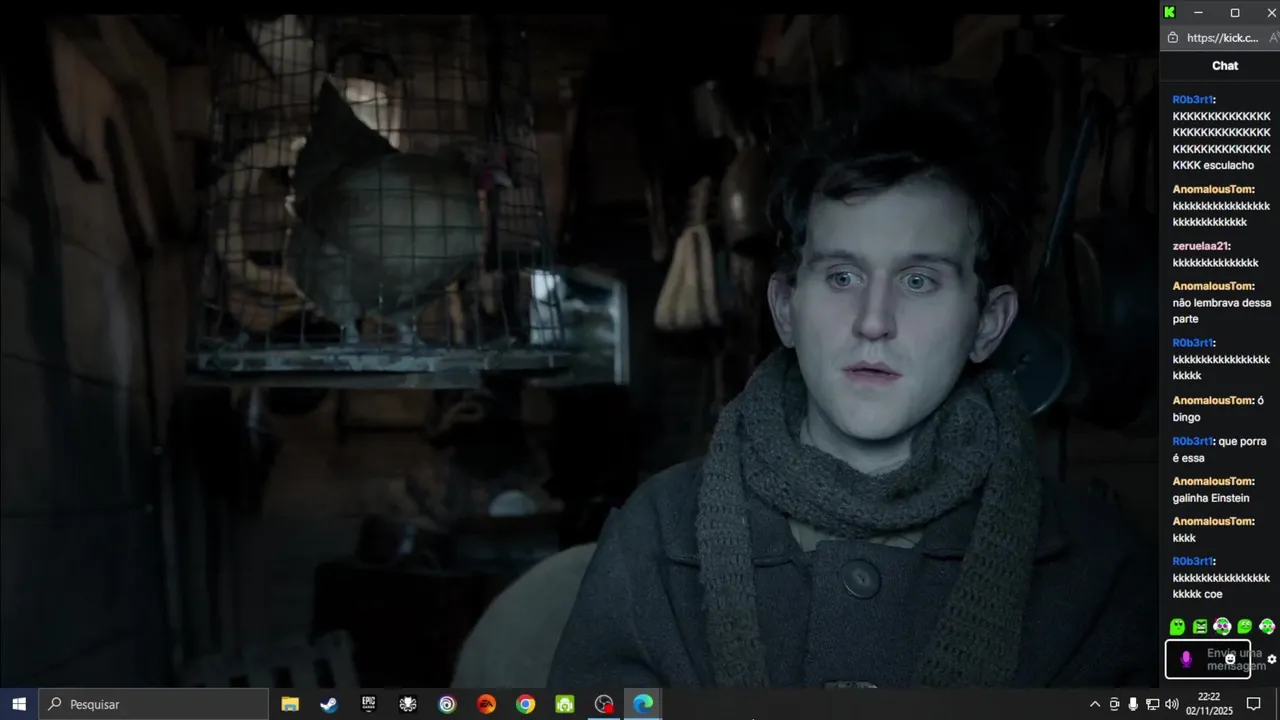Image resolution: width=1280 pixels, height=720 pixels.
Task: Open the round app icon with red badge
Action: [604, 704]
